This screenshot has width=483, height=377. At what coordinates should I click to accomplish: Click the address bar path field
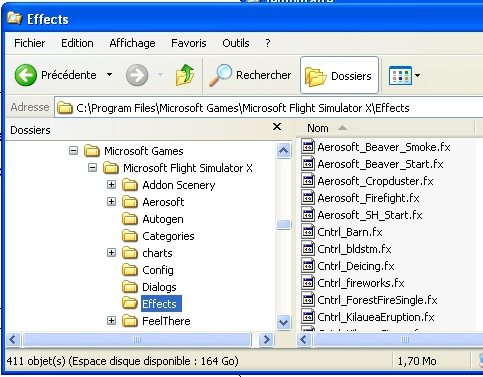[x=269, y=108]
